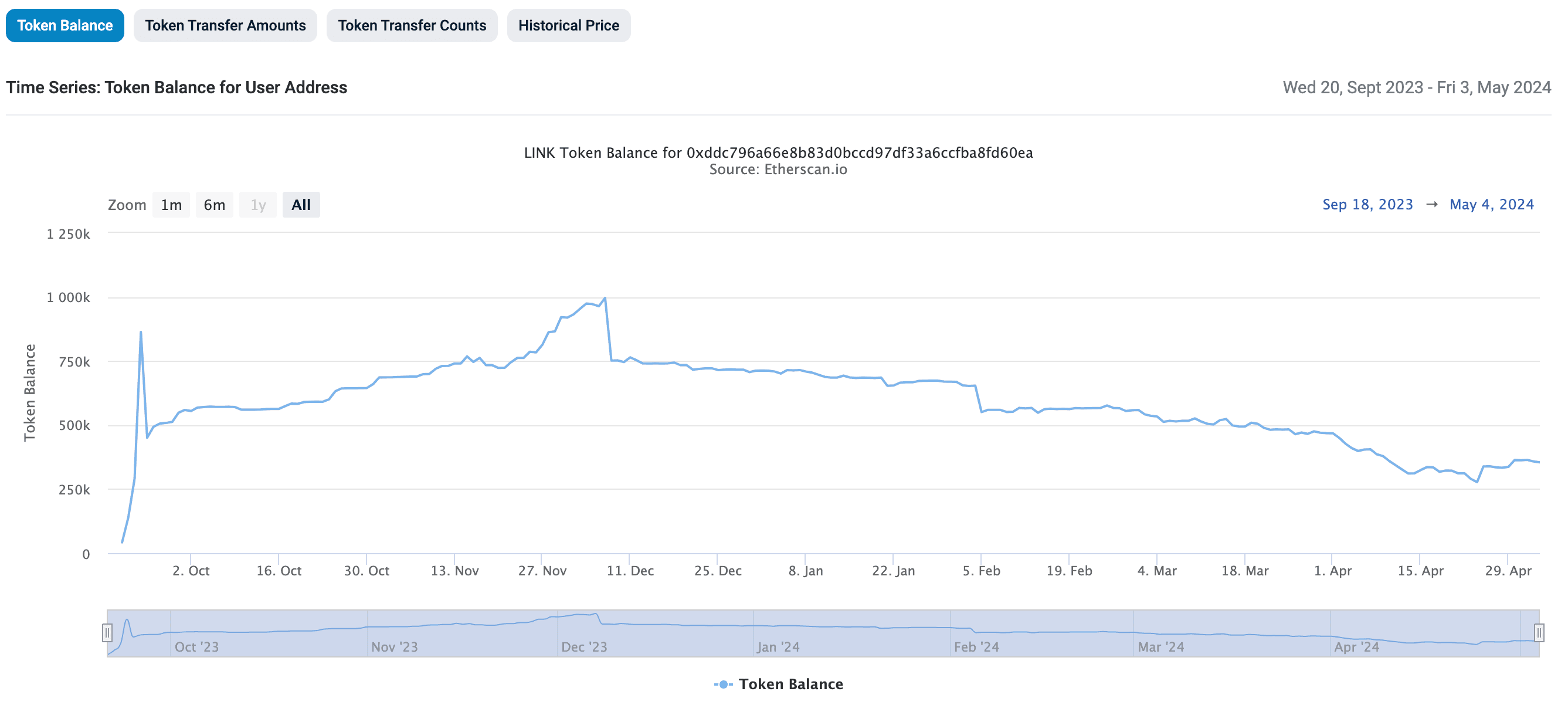Click the navigator area near Dec '23
This screenshot has width=1568, height=705.
(585, 646)
